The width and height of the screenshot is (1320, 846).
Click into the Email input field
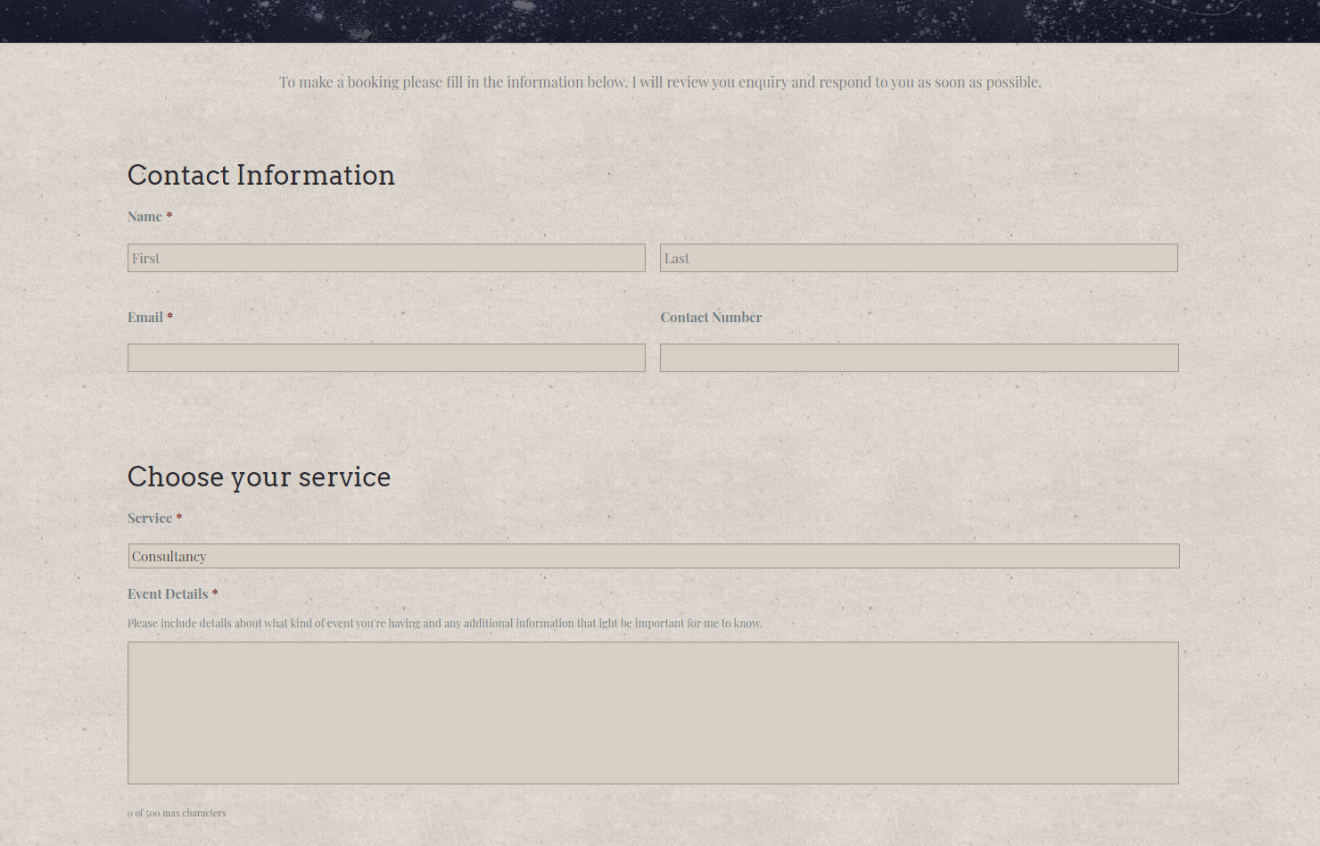tap(386, 358)
